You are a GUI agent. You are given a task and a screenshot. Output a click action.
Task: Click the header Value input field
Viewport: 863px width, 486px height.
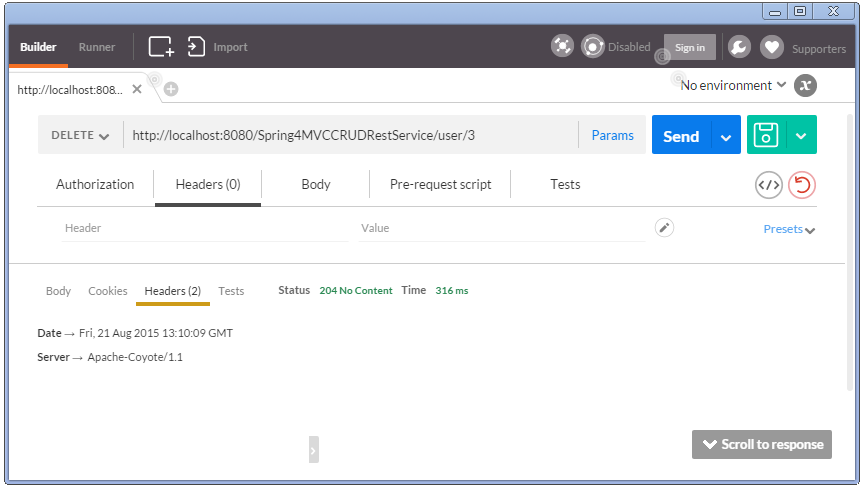pyautogui.click(x=502, y=228)
